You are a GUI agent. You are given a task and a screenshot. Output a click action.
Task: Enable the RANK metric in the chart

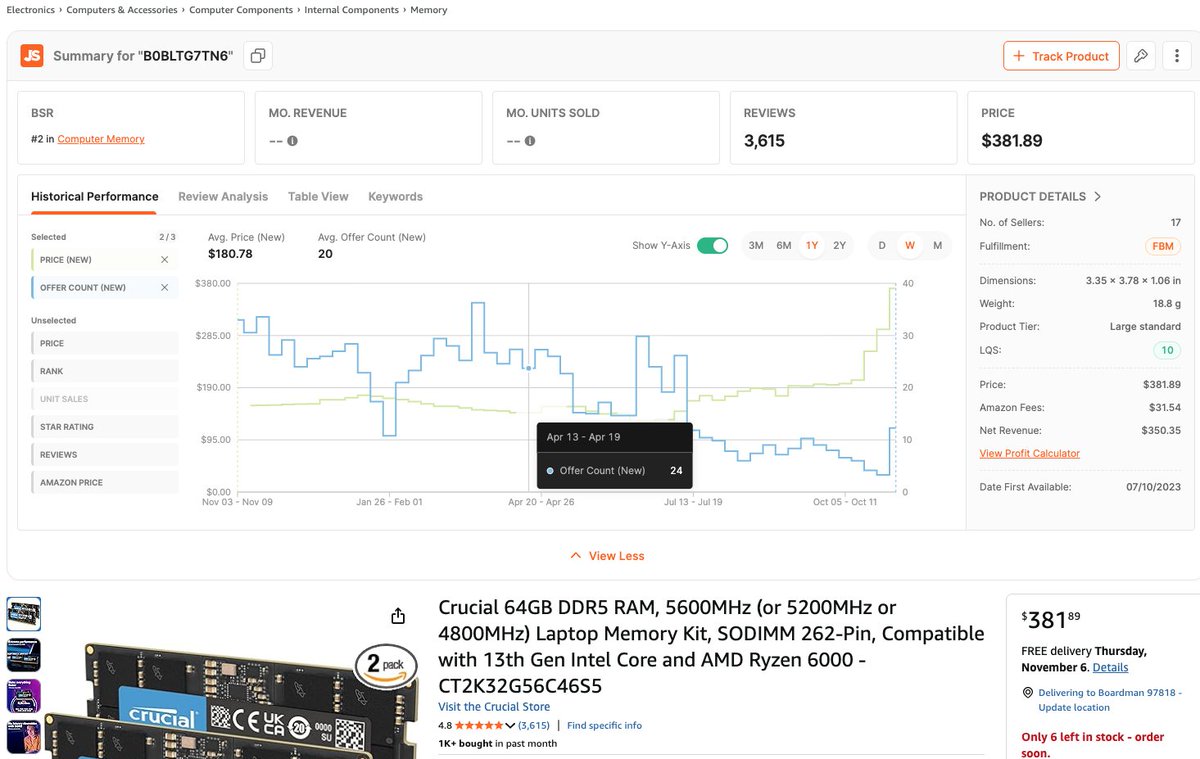[x=105, y=371]
